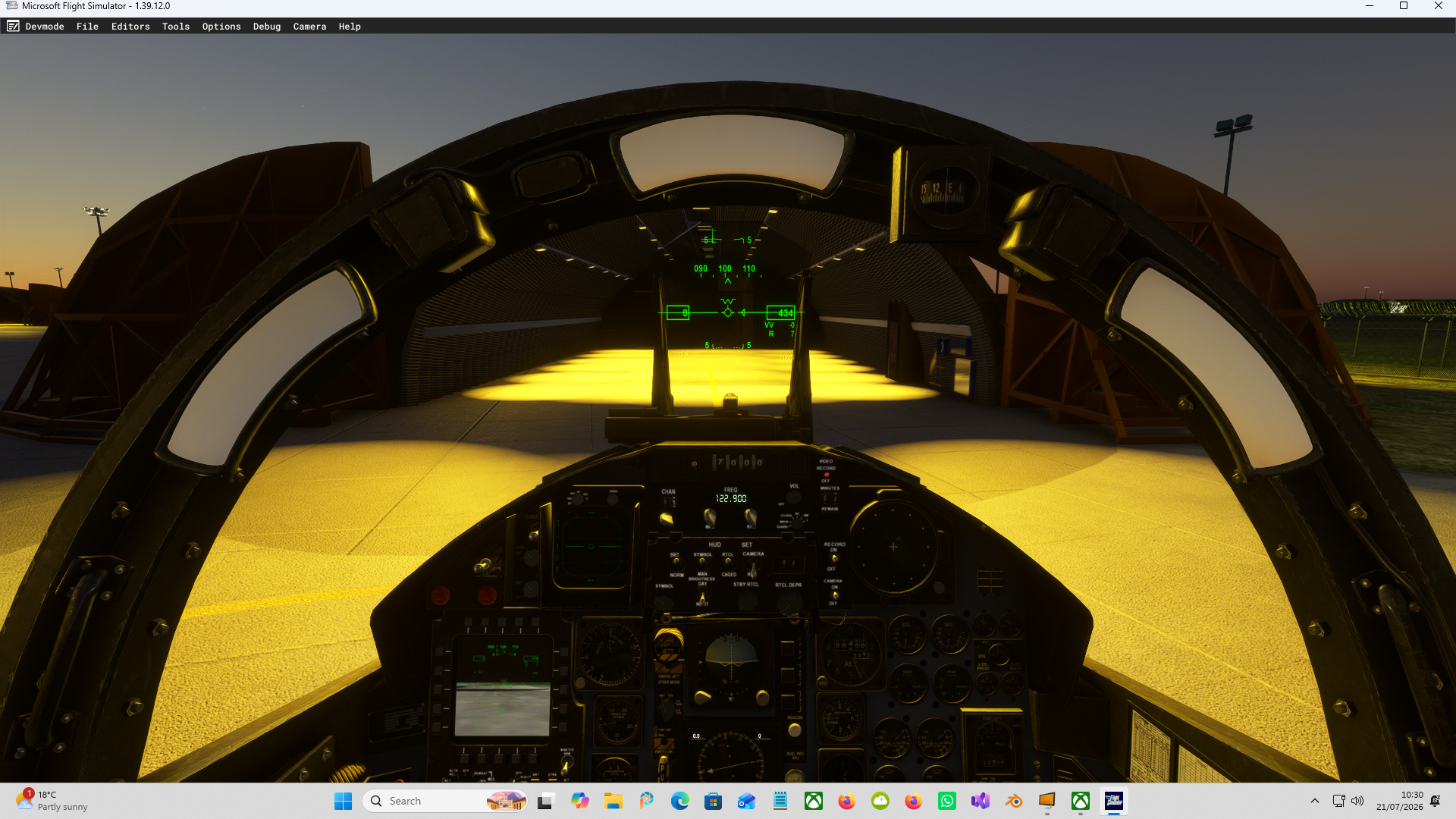Push the yellow PUSH TO JETT button

pos(668,646)
